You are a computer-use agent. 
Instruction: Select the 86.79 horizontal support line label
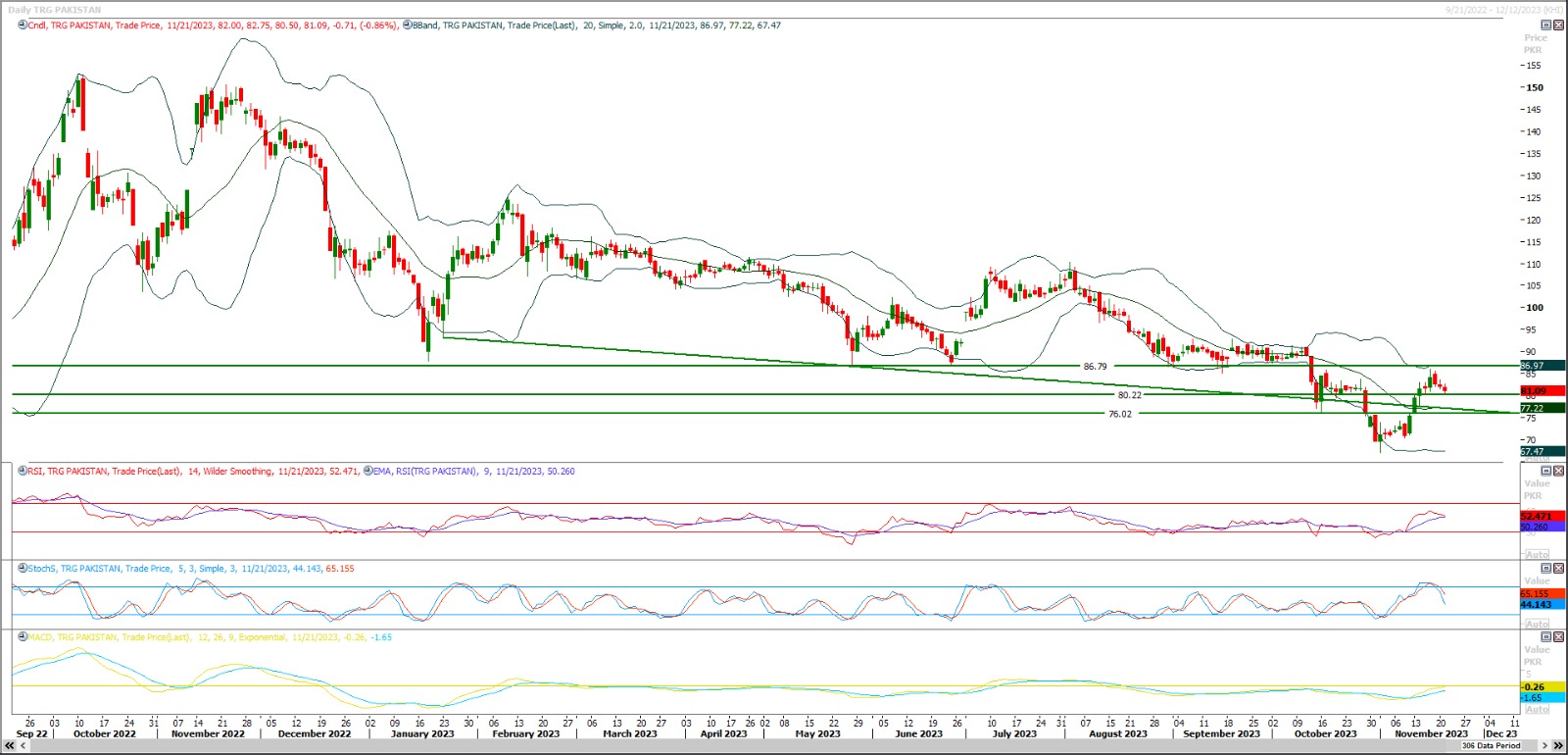click(x=1095, y=367)
